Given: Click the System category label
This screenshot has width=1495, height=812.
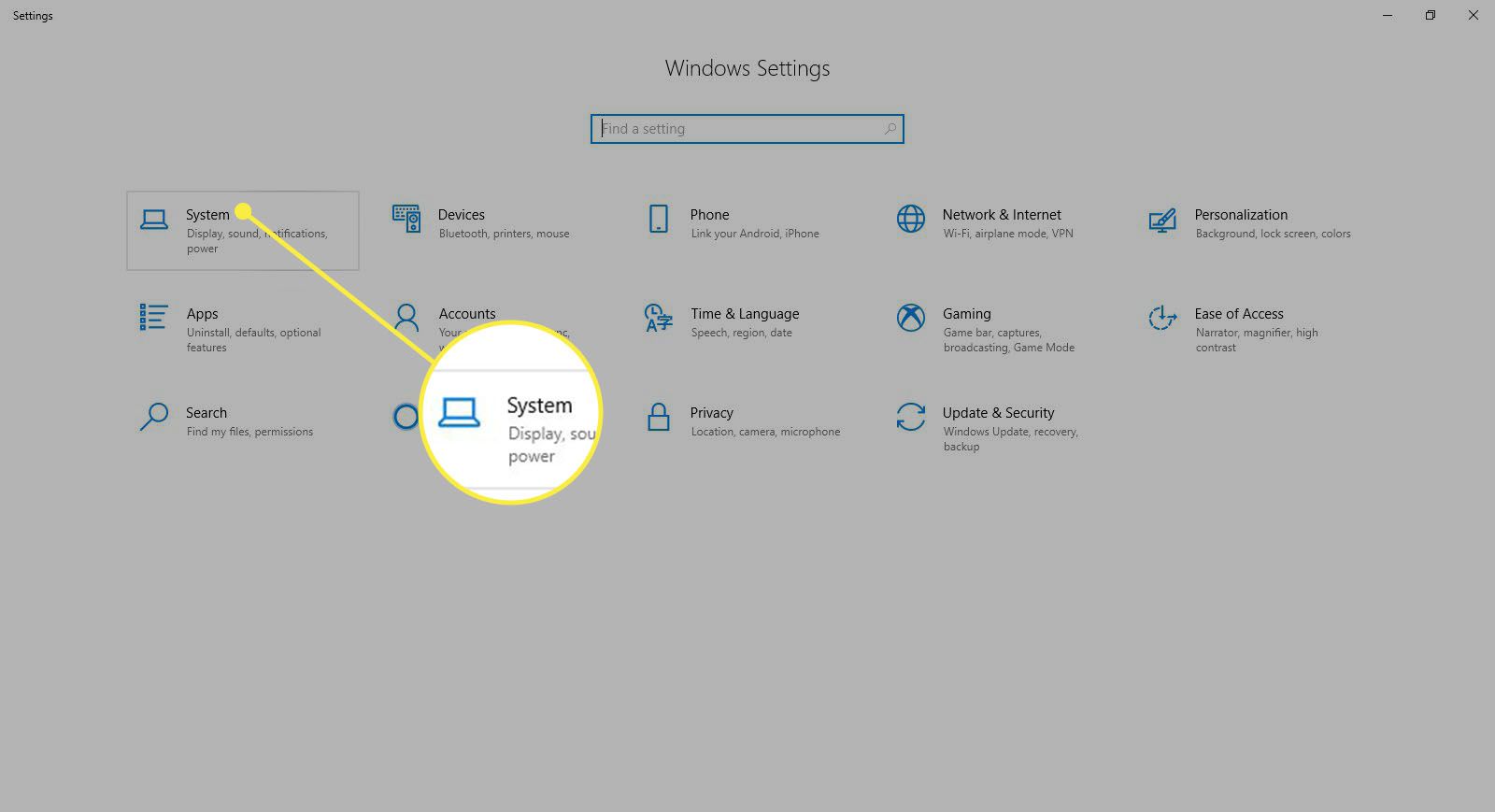Looking at the screenshot, I should (x=207, y=215).
